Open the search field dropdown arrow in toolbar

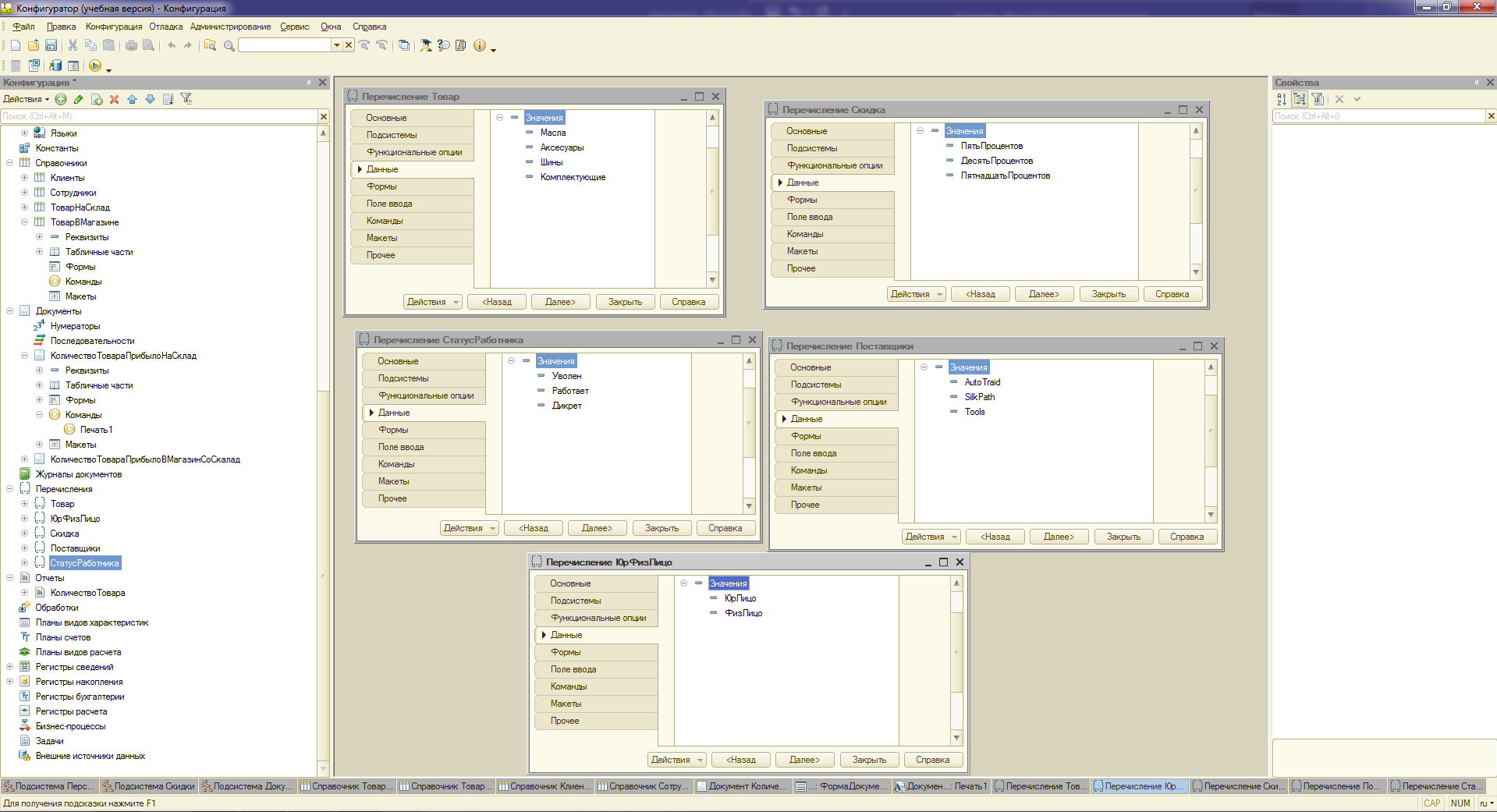click(337, 45)
